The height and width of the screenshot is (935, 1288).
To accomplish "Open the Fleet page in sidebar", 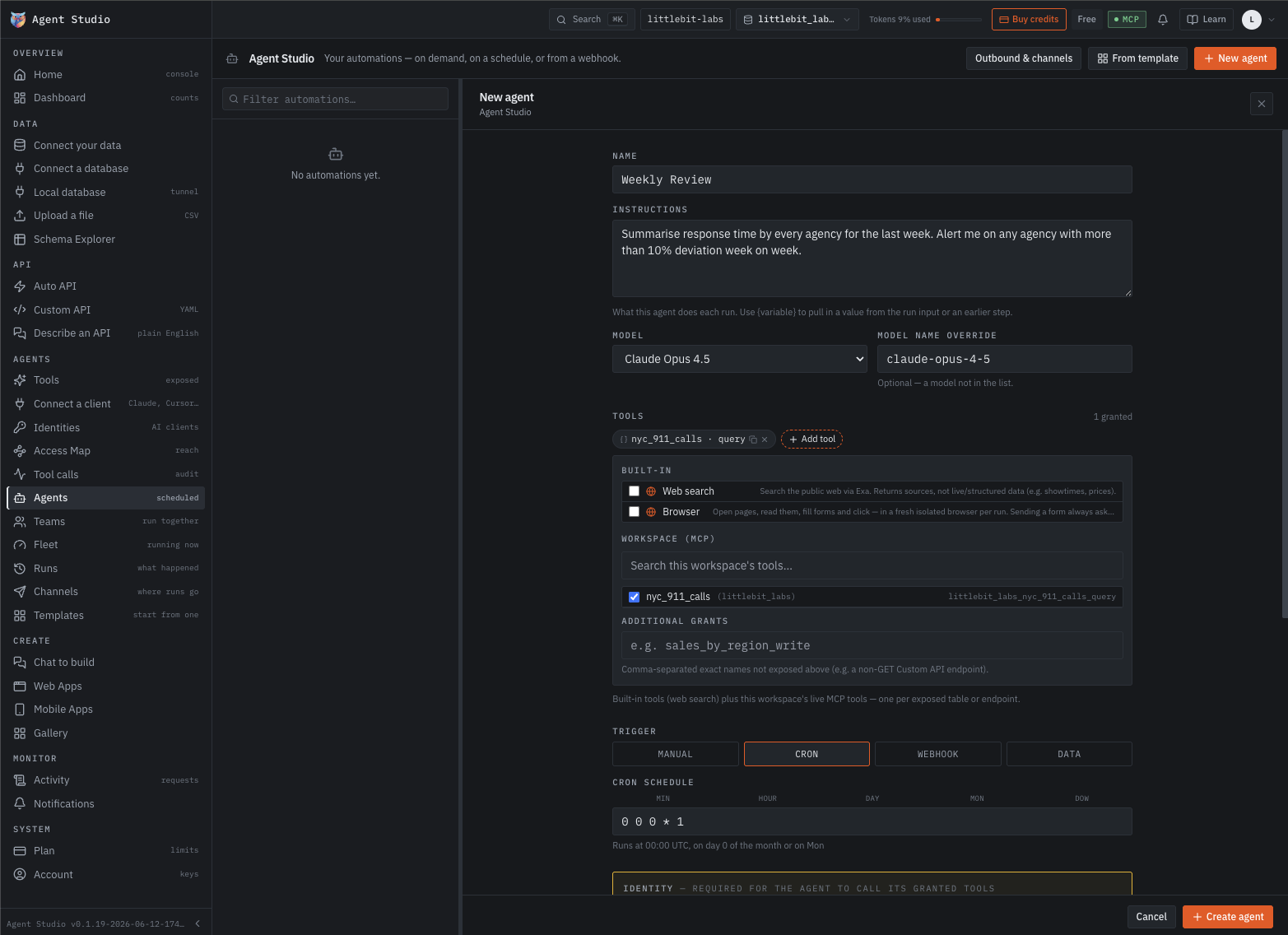I will pyautogui.click(x=105, y=545).
